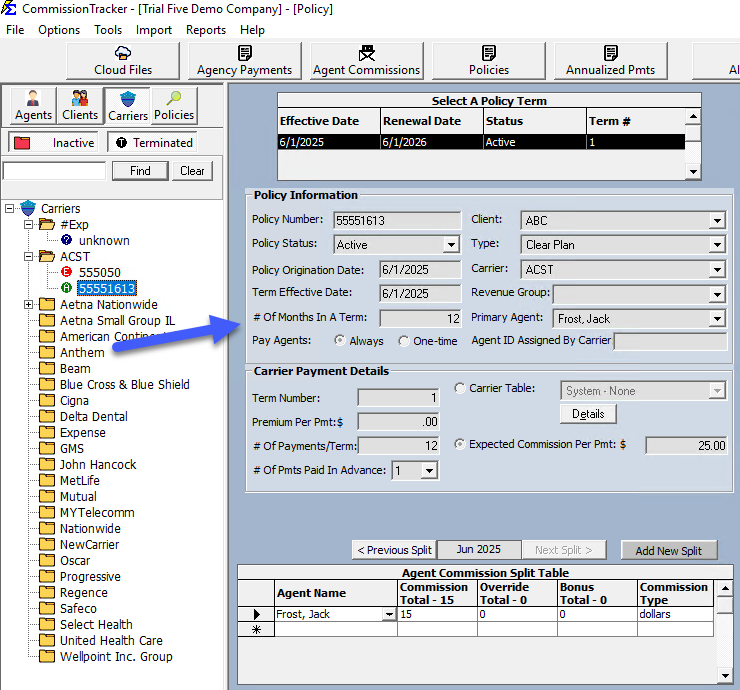740x690 pixels.
Task: Open Annualized Pmts toolbar button
Action: click(x=610, y=61)
